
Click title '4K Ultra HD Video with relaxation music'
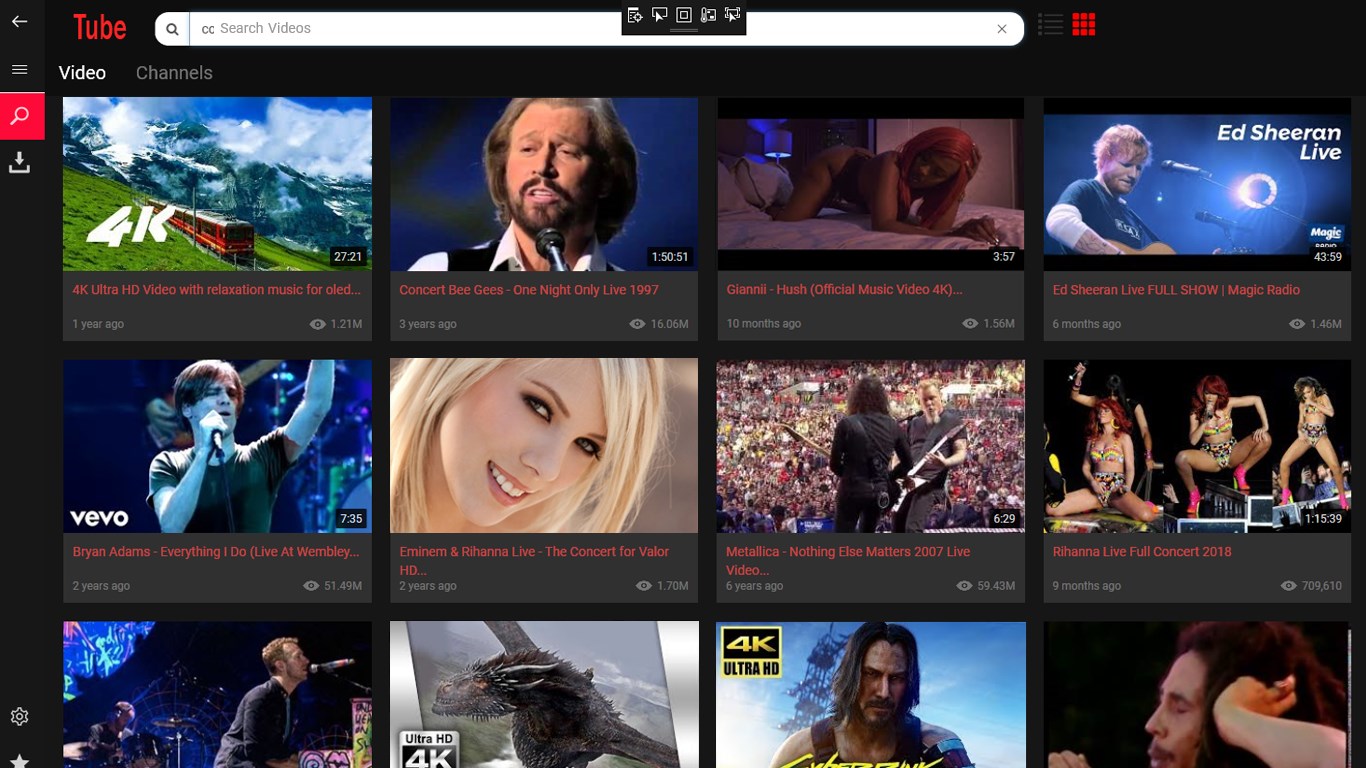click(x=216, y=290)
